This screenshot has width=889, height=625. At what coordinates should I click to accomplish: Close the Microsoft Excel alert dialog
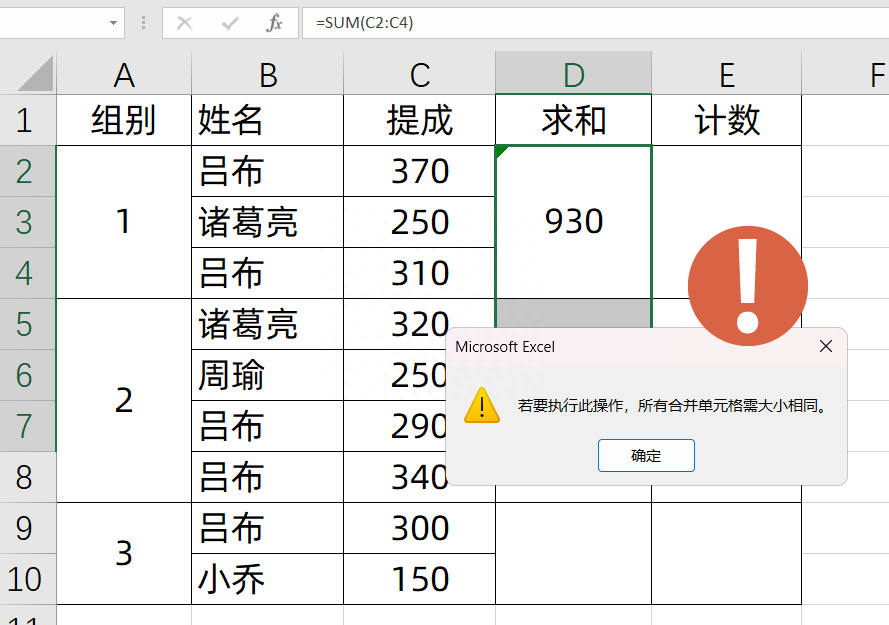826,347
